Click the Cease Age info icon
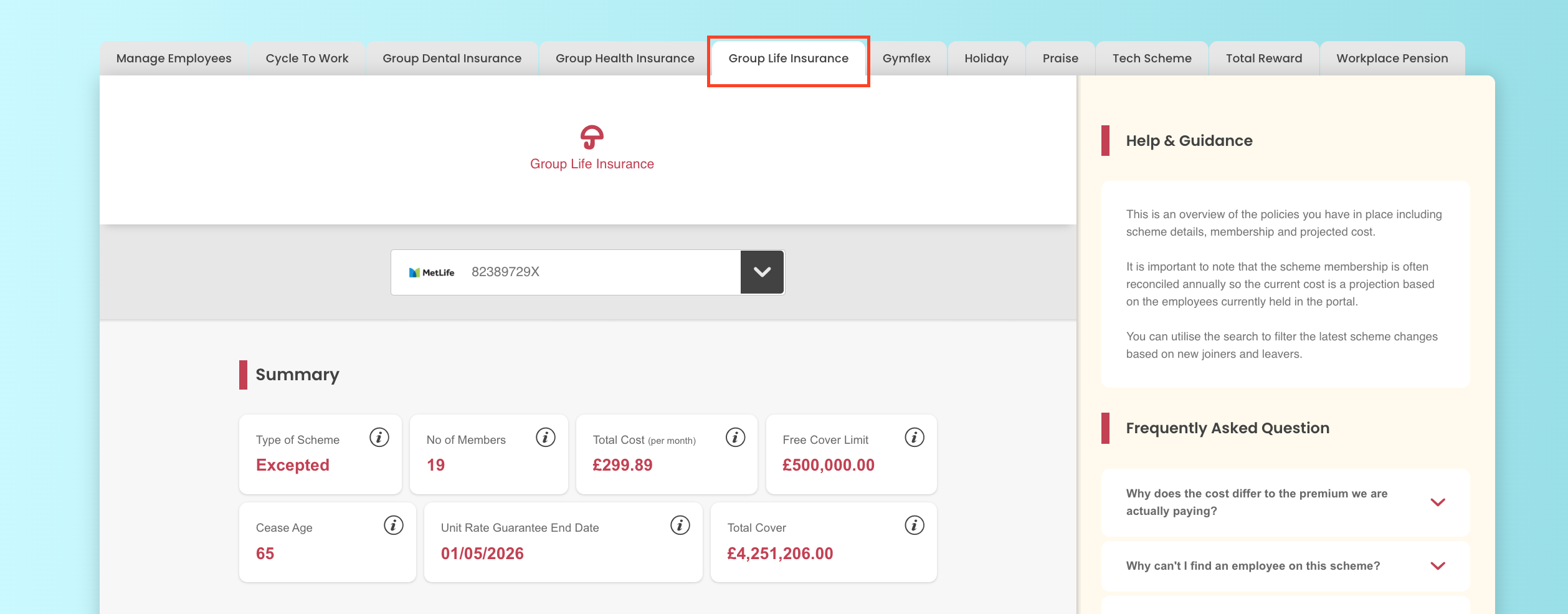 (393, 525)
